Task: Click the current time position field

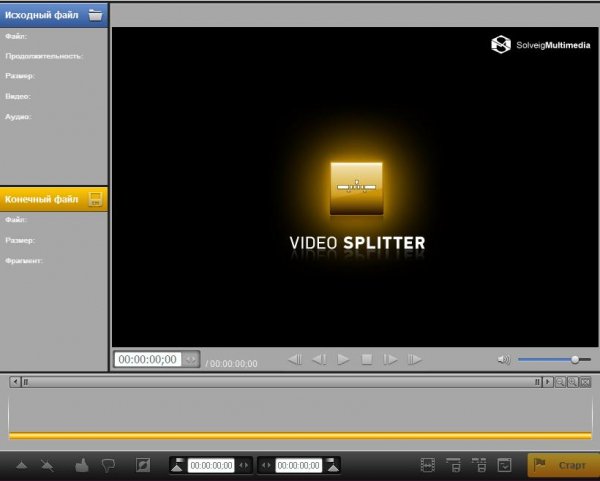Action: click(x=148, y=359)
